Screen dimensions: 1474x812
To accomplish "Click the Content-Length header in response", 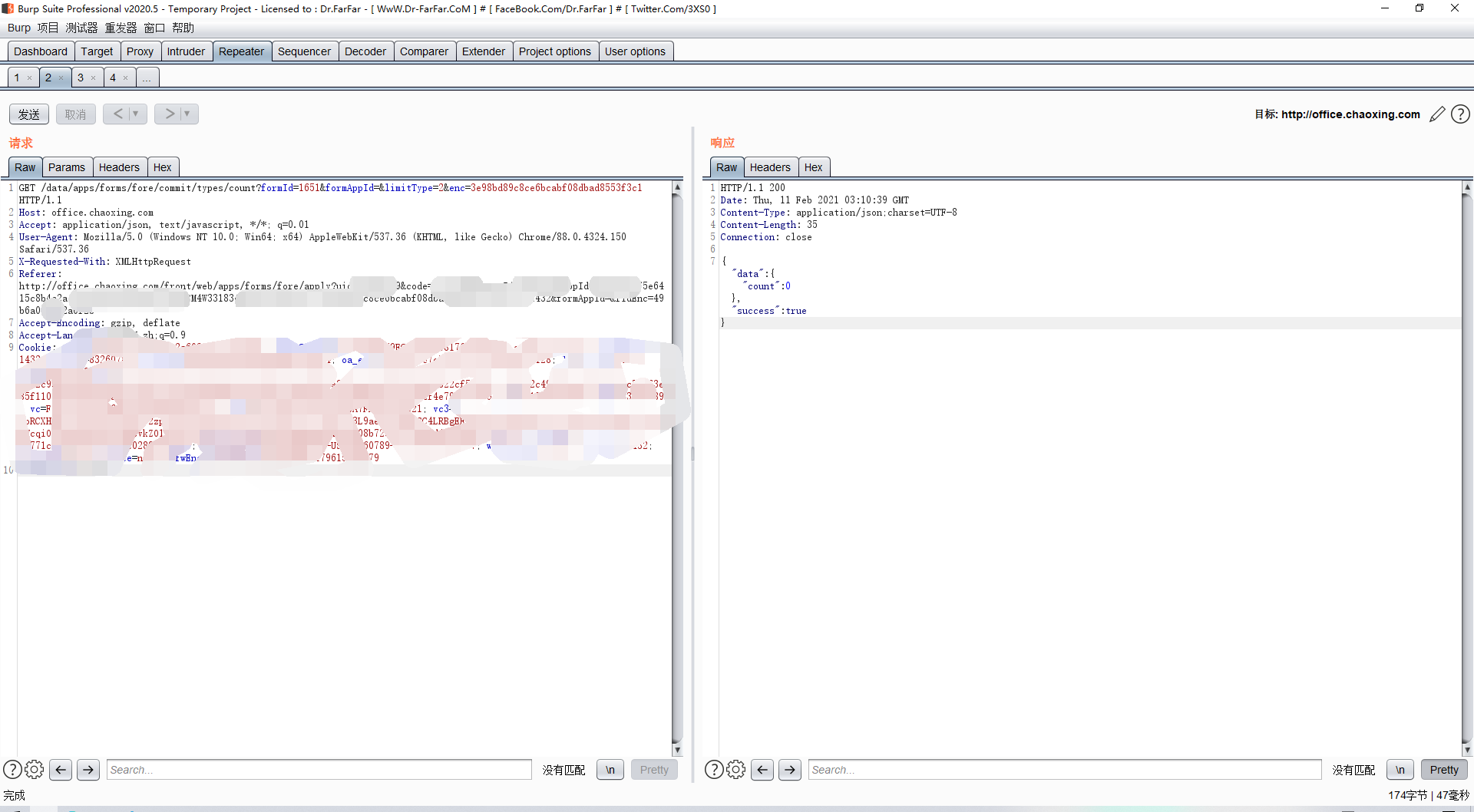I will click(768, 225).
